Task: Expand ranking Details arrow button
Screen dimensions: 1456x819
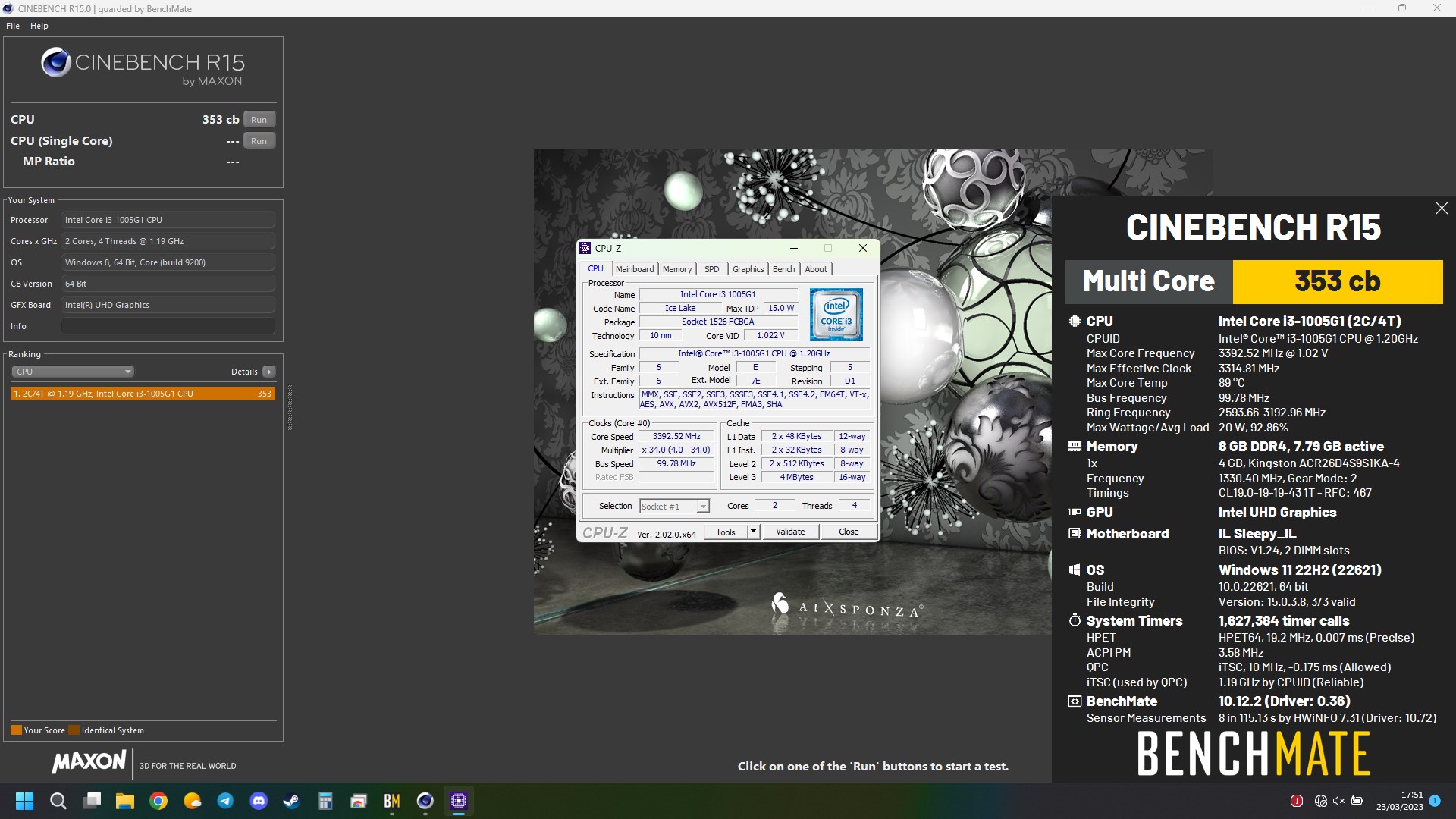Action: (269, 372)
